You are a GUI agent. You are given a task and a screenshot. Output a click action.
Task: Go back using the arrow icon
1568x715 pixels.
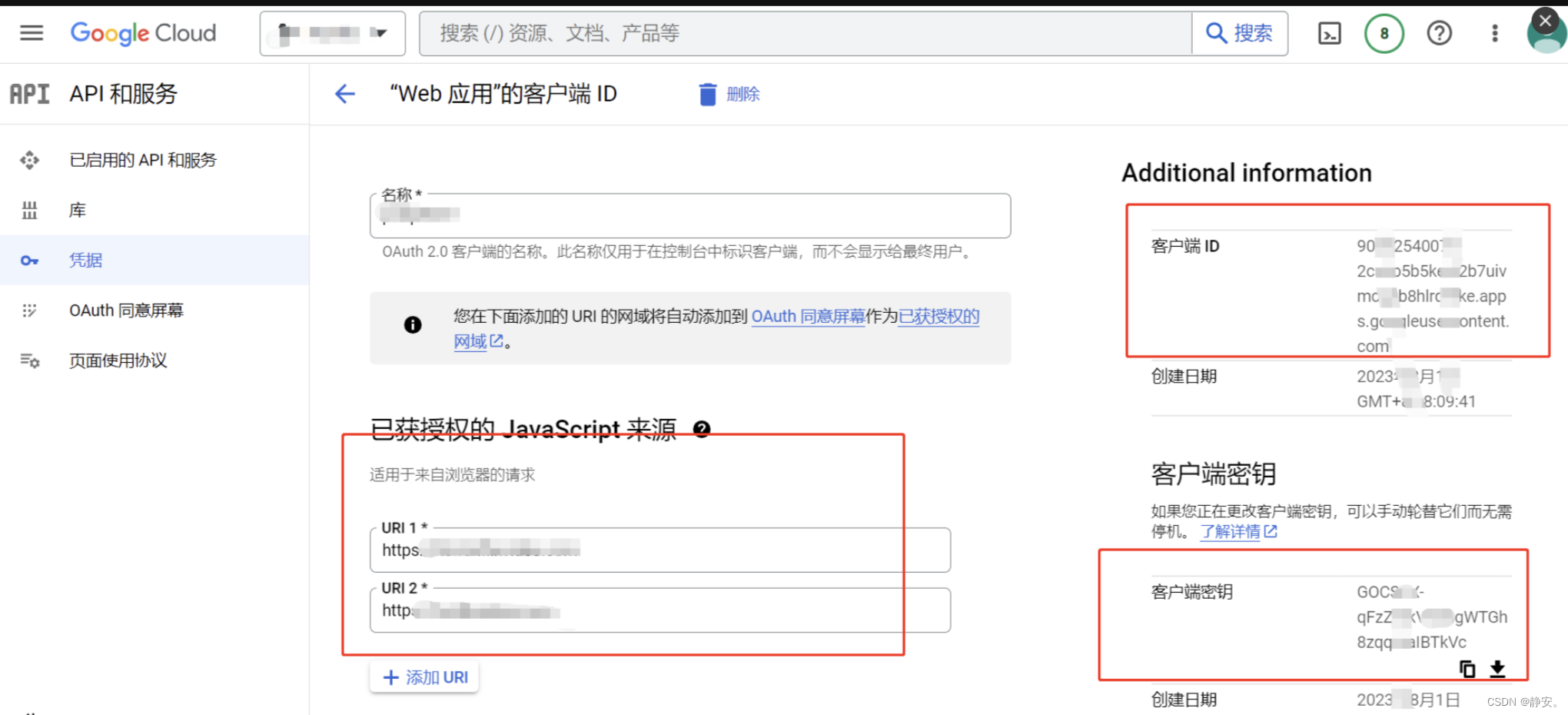pos(345,93)
